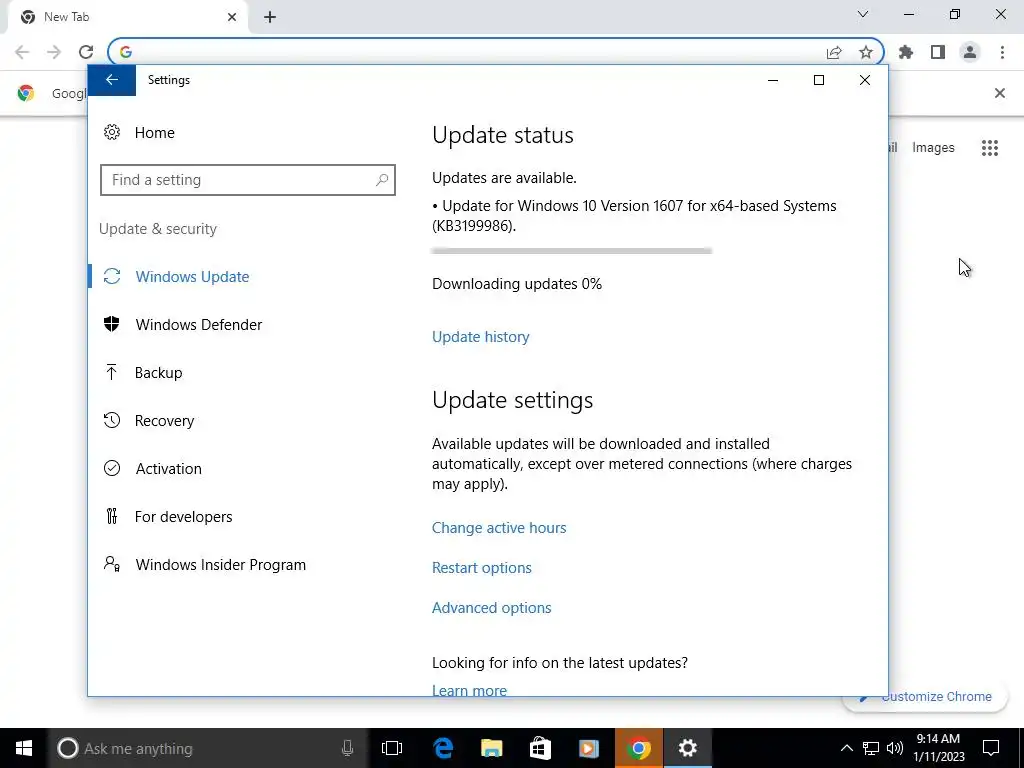Click the Cortana microphone icon
Viewport: 1024px width, 768px height.
point(347,748)
